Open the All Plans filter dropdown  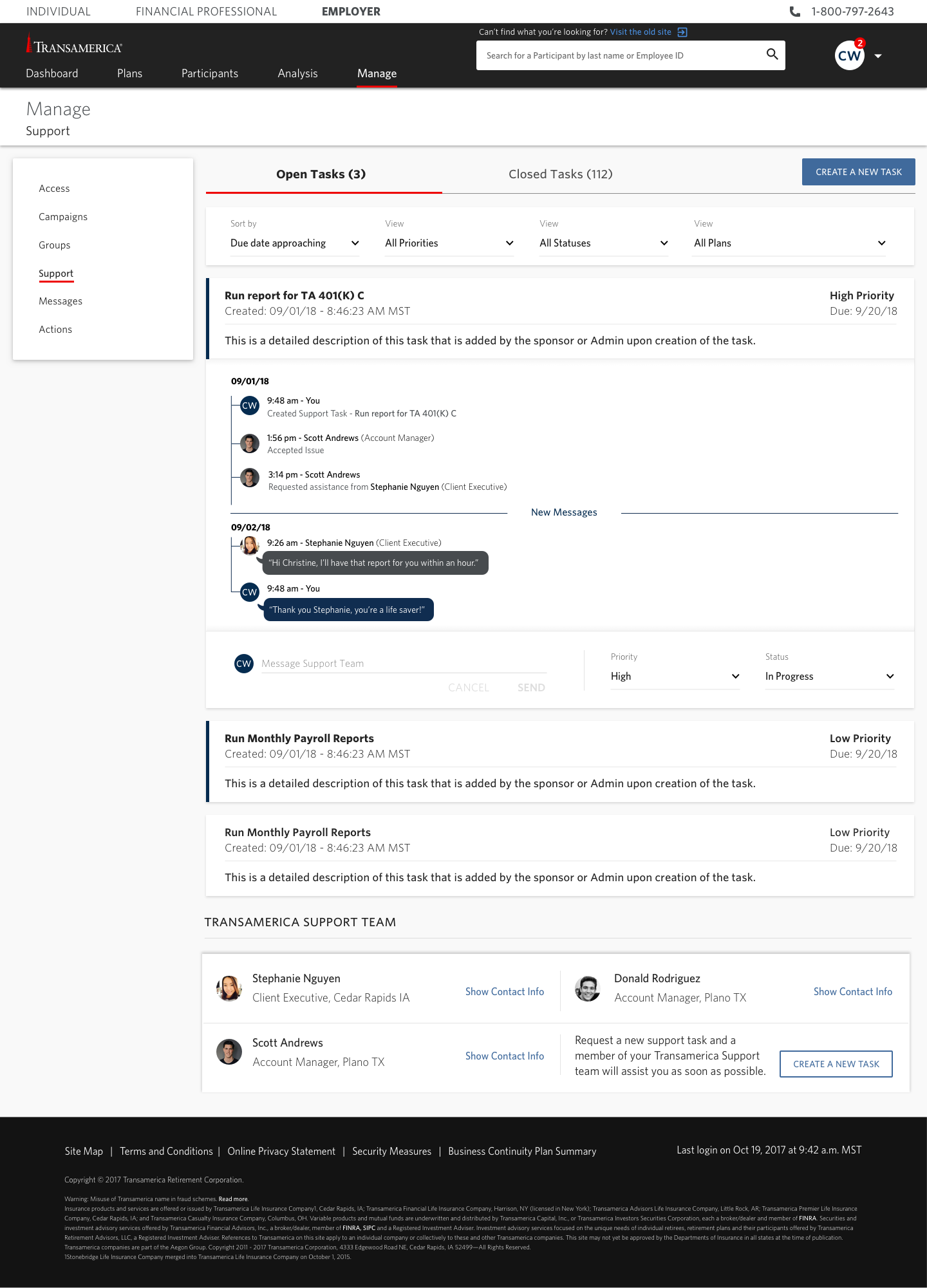(789, 243)
